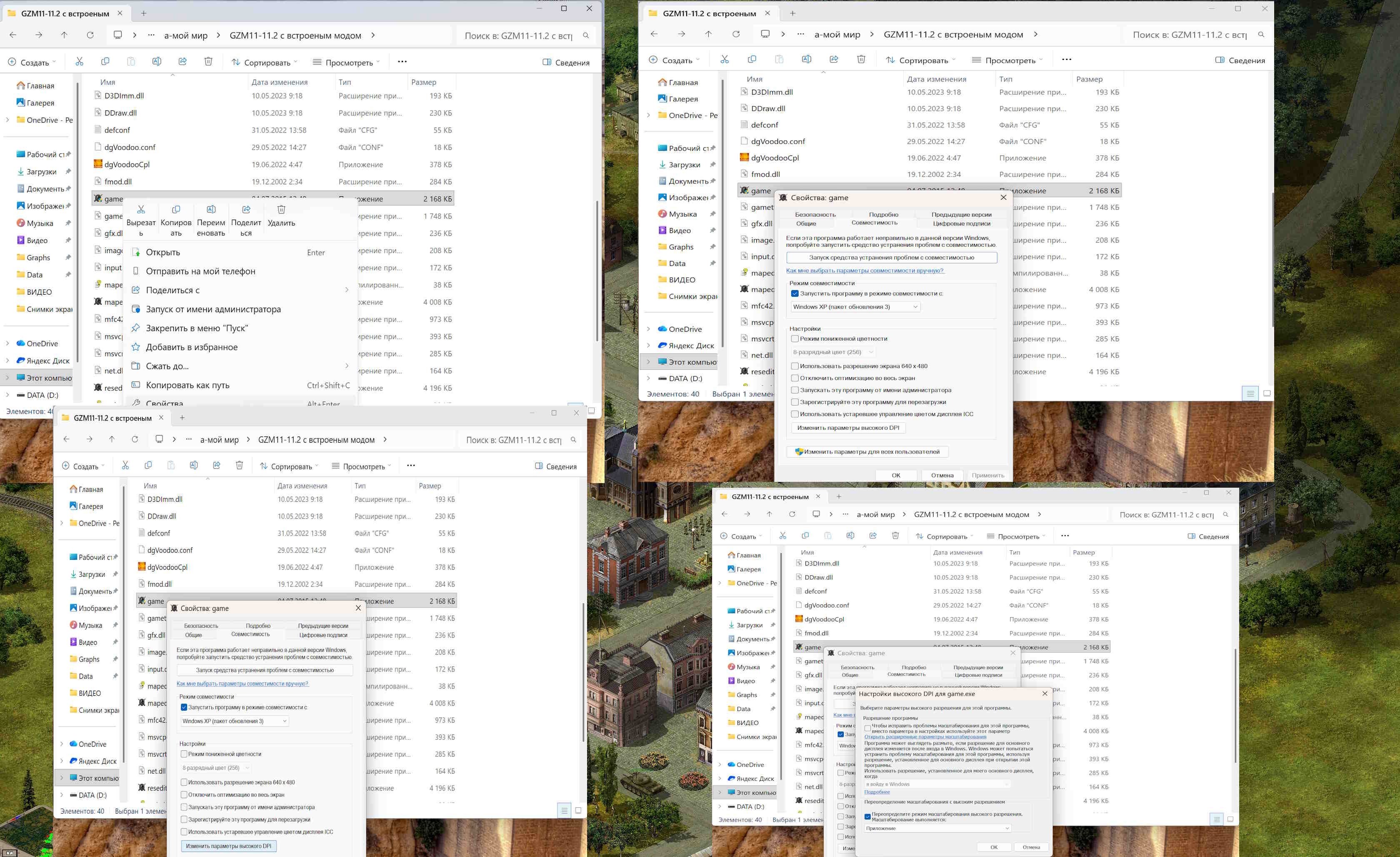1400x857 pixels.
Task: Expand the Поделиться с submenu arrow
Action: (x=347, y=290)
